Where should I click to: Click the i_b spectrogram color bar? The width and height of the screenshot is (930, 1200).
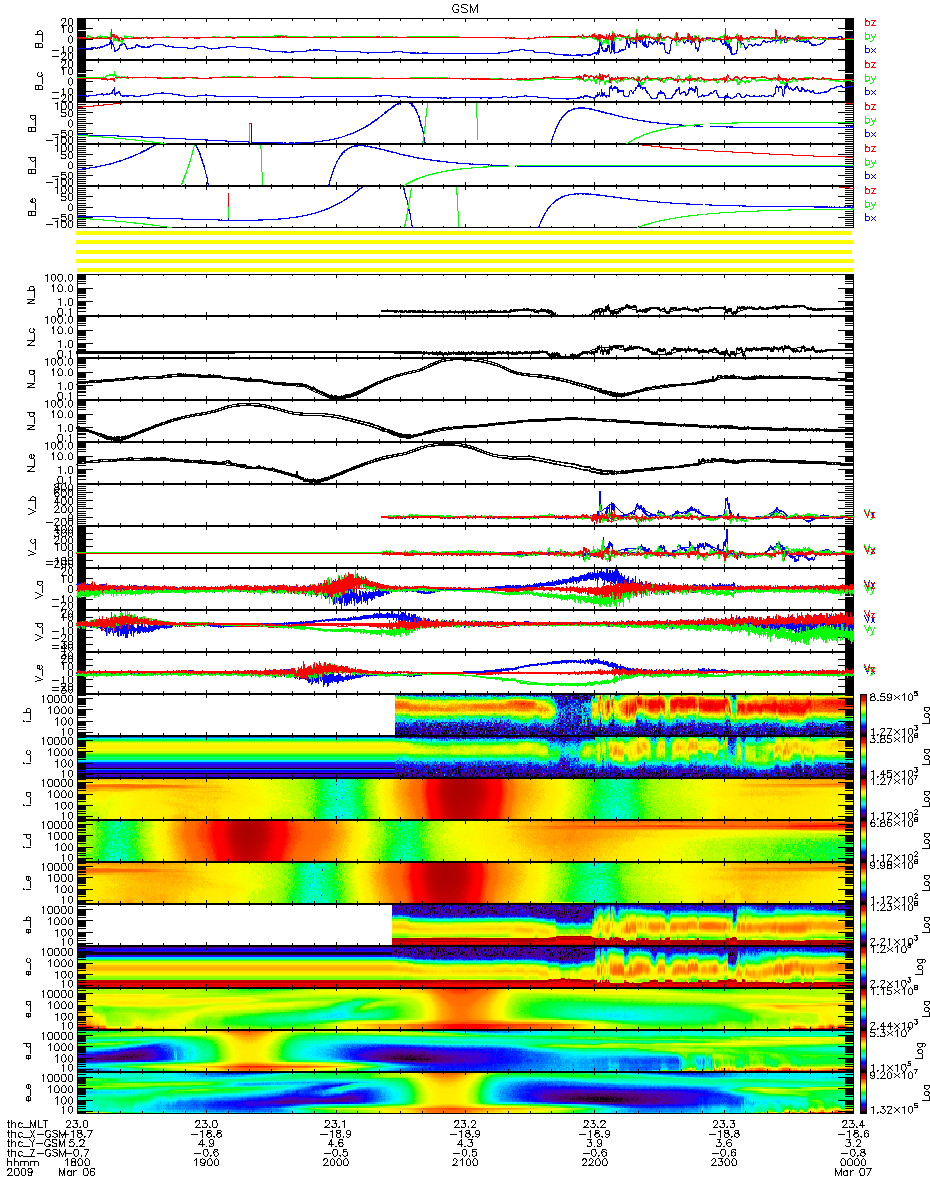click(865, 713)
